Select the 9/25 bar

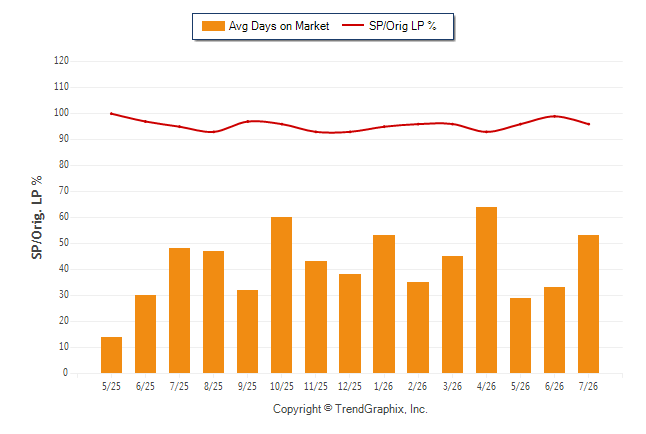[247, 331]
